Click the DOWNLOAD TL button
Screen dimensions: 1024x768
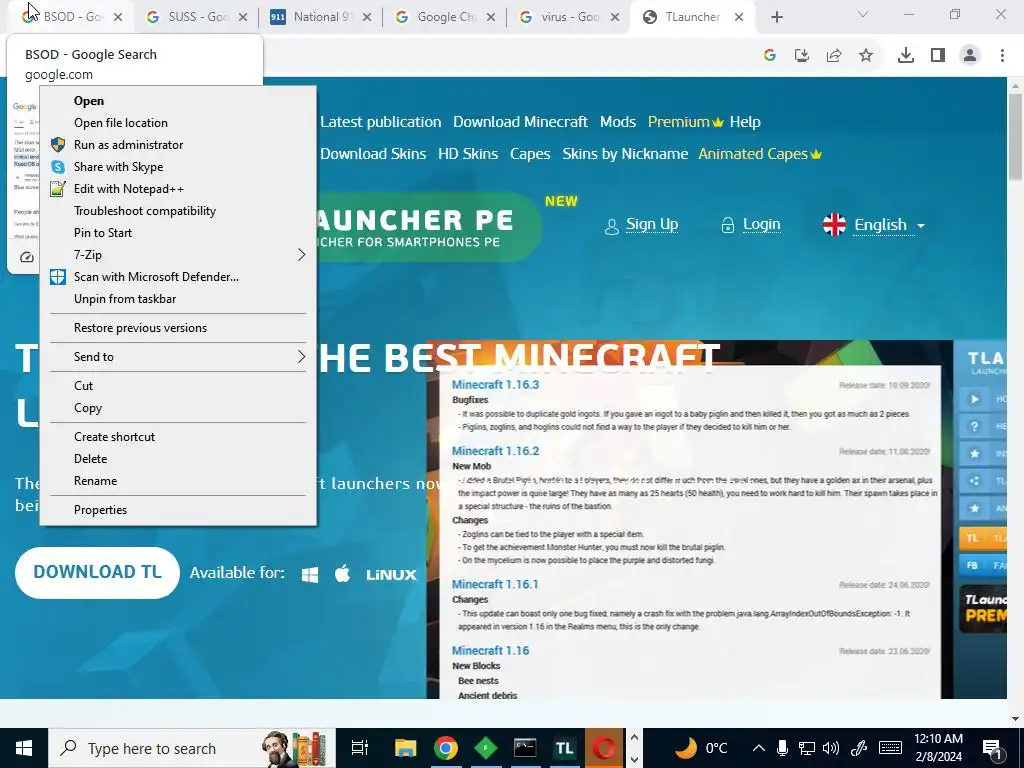[x=97, y=573]
